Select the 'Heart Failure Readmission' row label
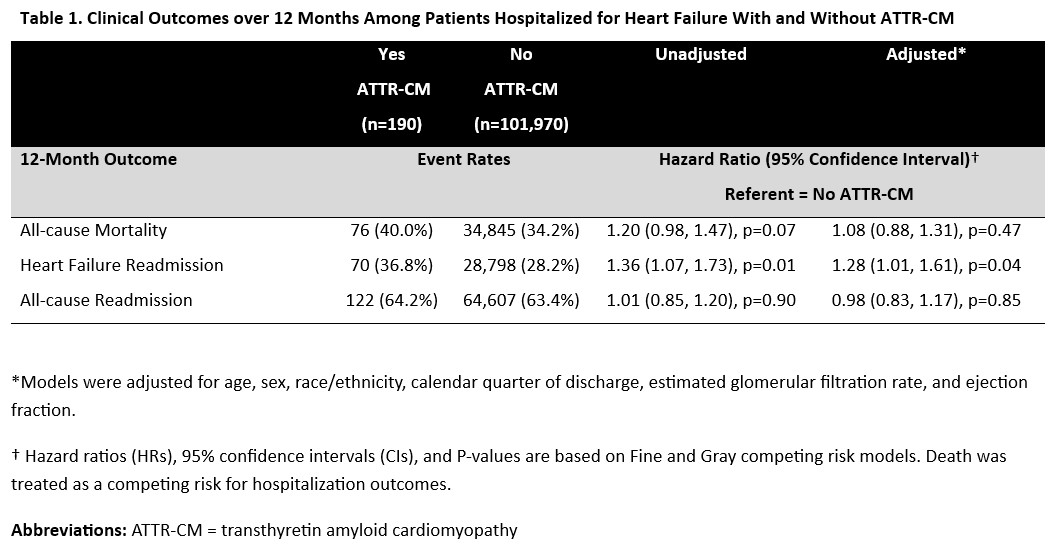Image resolution: width=1053 pixels, height=549 pixels. click(121, 265)
